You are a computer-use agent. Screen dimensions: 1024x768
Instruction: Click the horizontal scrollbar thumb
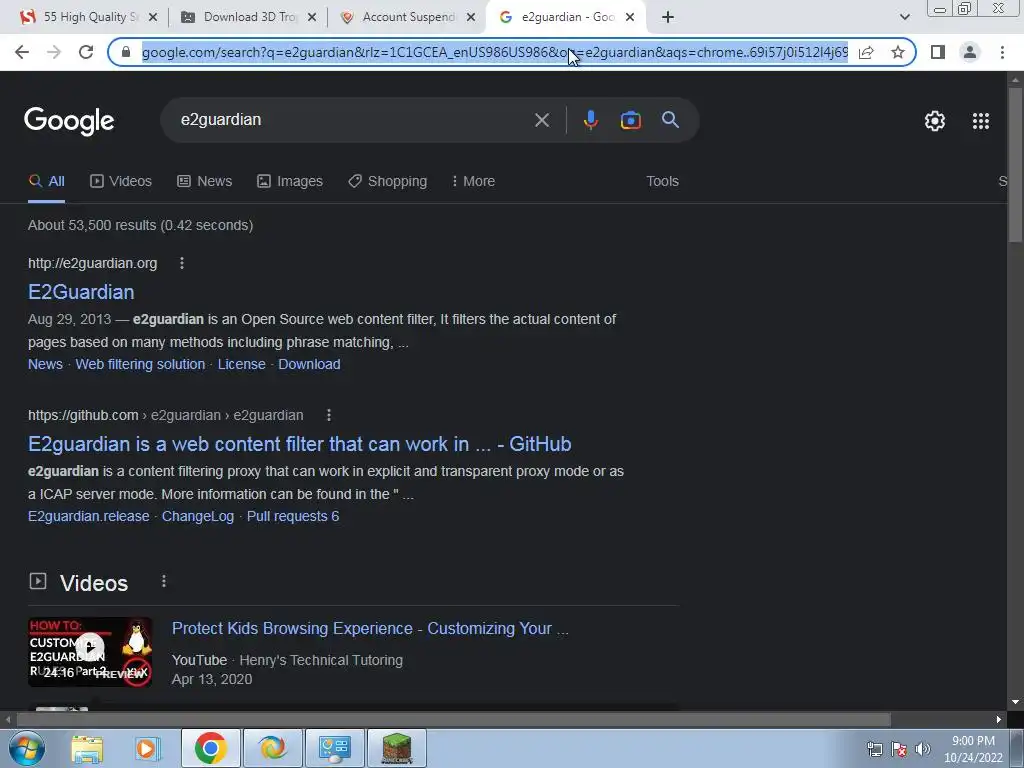[x=453, y=719]
